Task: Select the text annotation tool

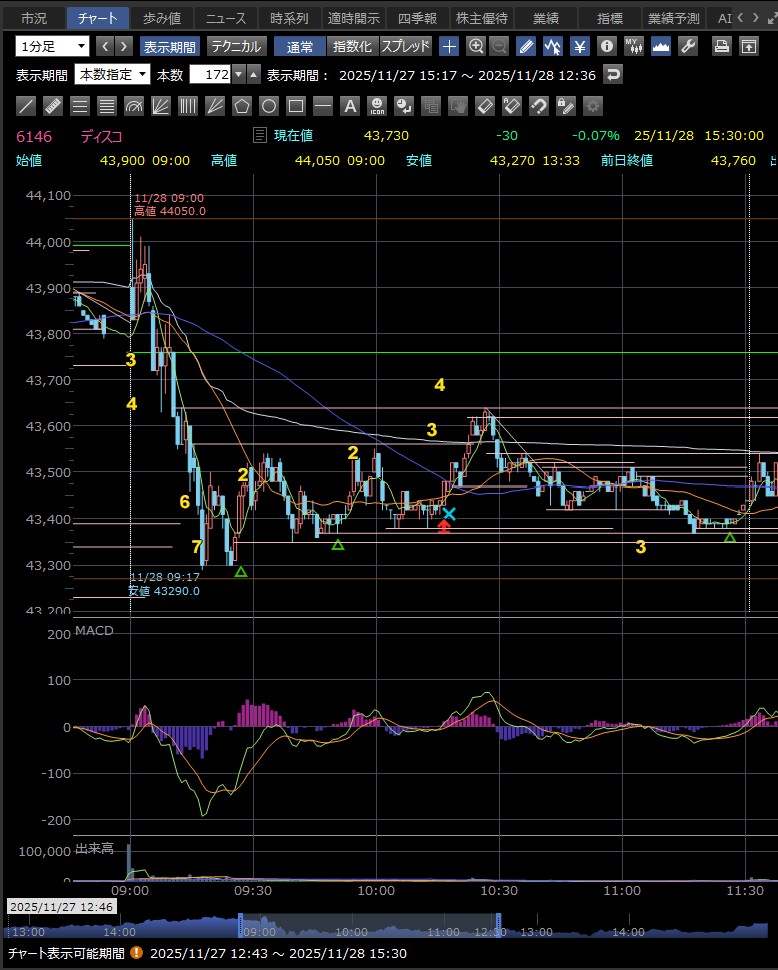Action: pyautogui.click(x=350, y=105)
